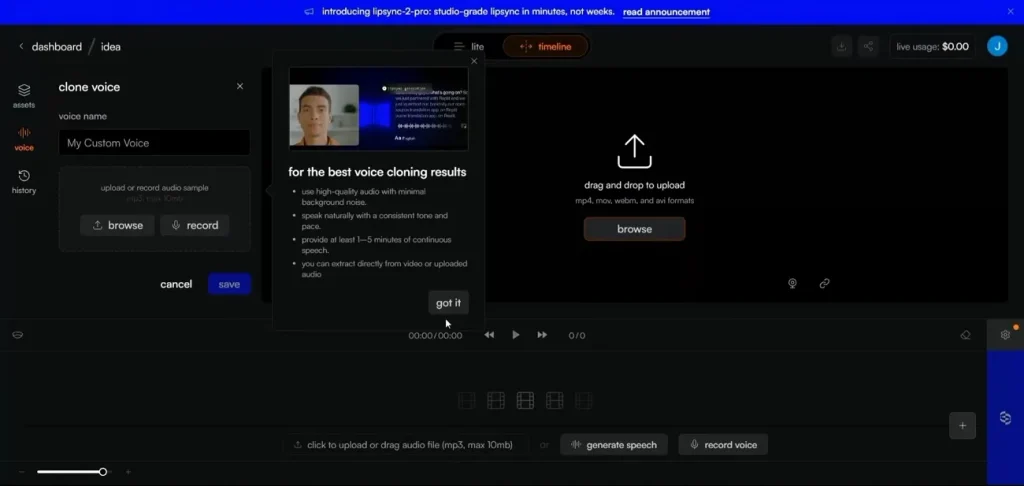
Task: Zoom out timeline with minus icon
Action: coord(22,472)
